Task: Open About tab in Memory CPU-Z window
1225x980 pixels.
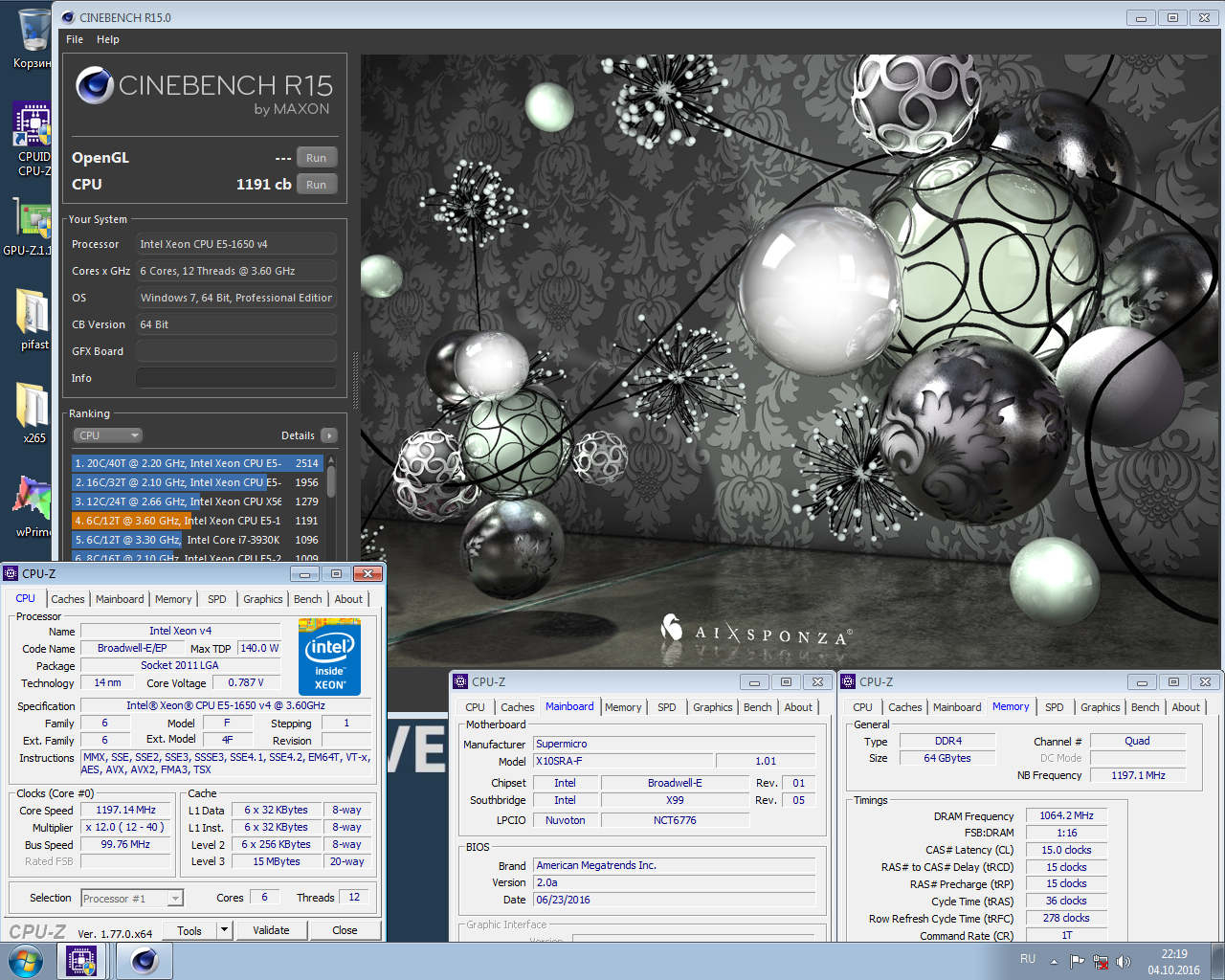Action: [1186, 707]
